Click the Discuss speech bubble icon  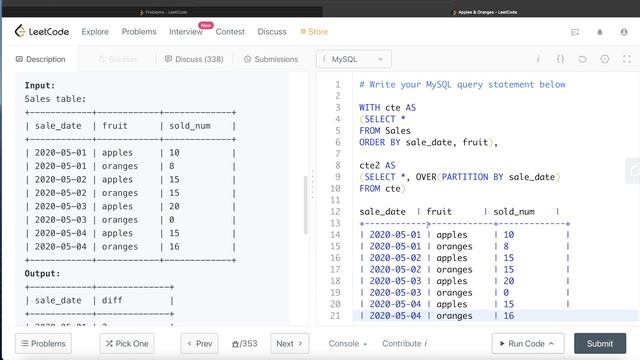click(x=168, y=59)
